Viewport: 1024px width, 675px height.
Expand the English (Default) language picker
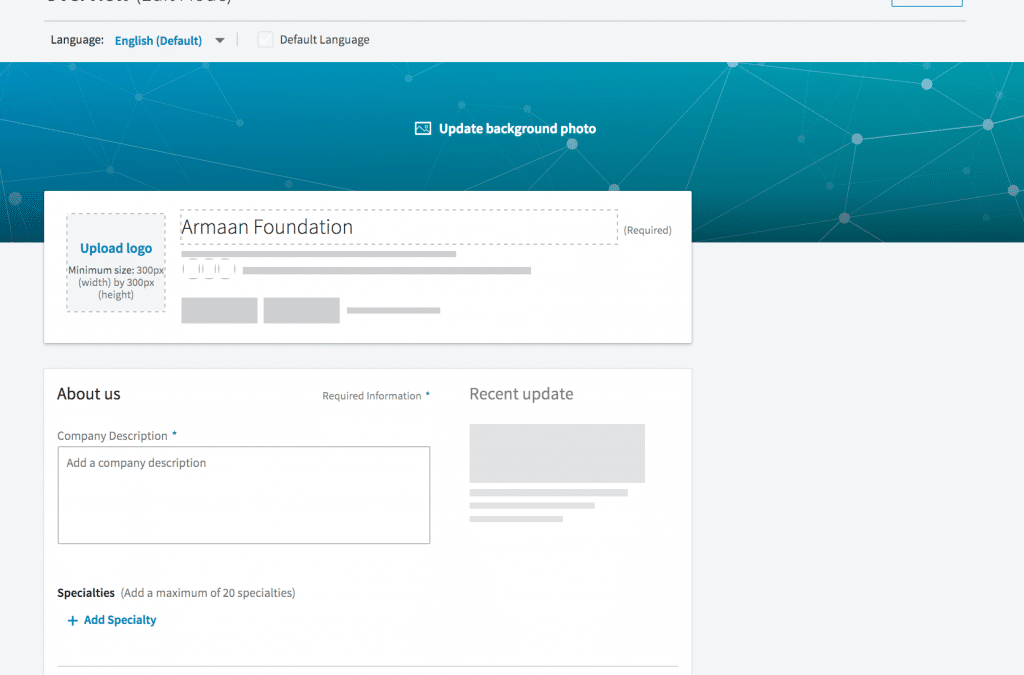[x=158, y=40]
